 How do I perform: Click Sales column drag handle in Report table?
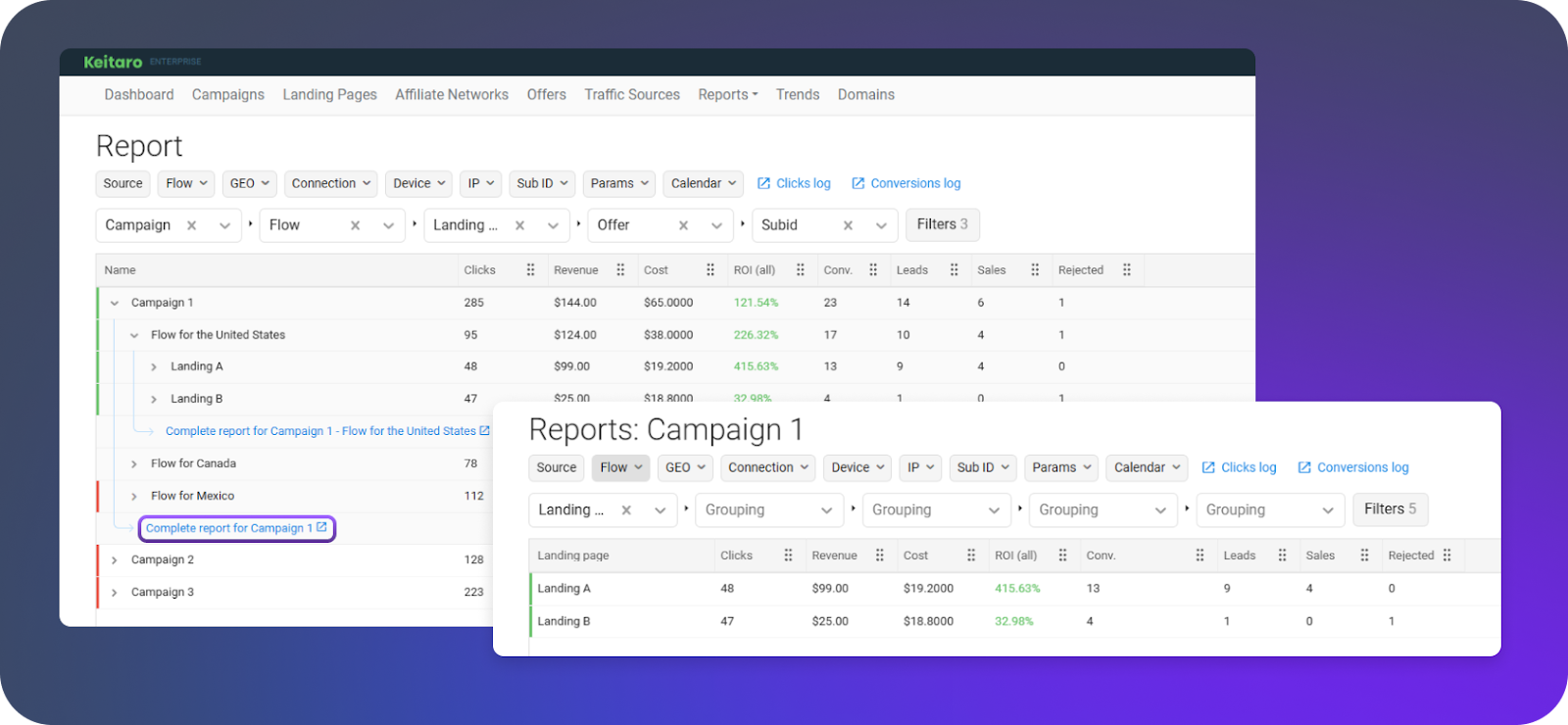click(x=1035, y=270)
